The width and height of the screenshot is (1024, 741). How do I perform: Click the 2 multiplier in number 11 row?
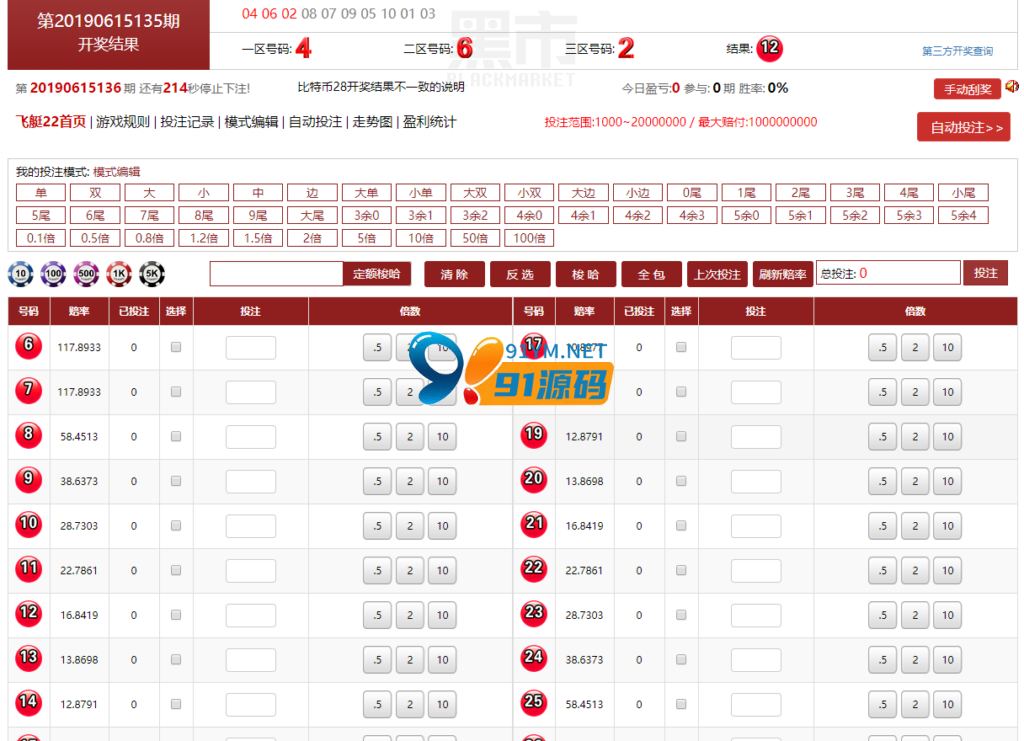coord(410,571)
